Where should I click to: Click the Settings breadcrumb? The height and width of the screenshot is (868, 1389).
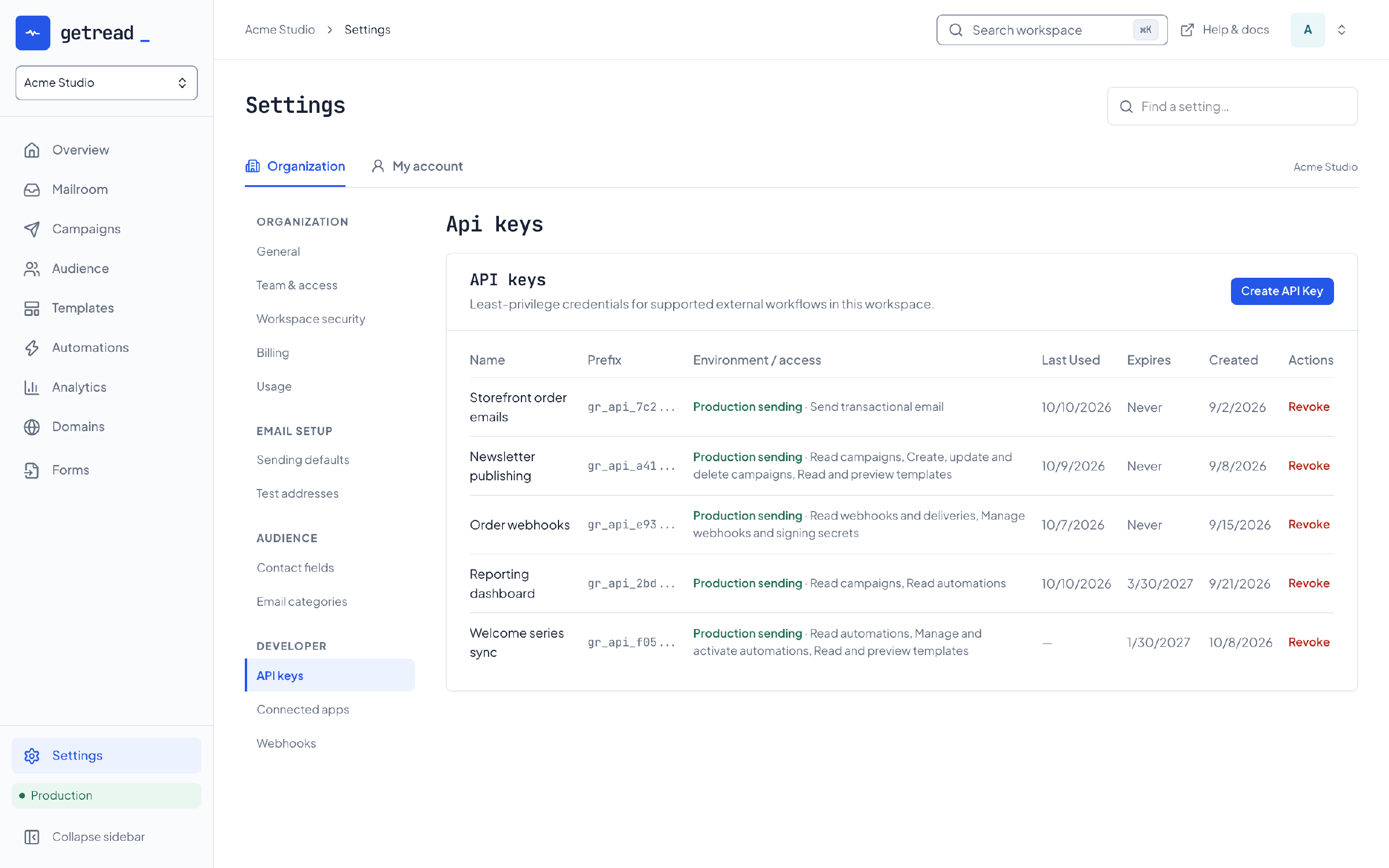[368, 30]
